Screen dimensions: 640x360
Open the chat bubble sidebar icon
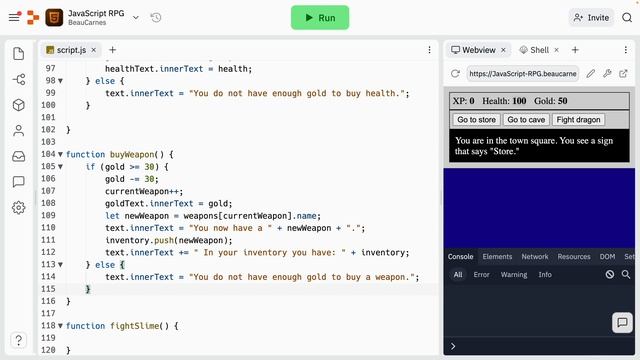point(18,182)
